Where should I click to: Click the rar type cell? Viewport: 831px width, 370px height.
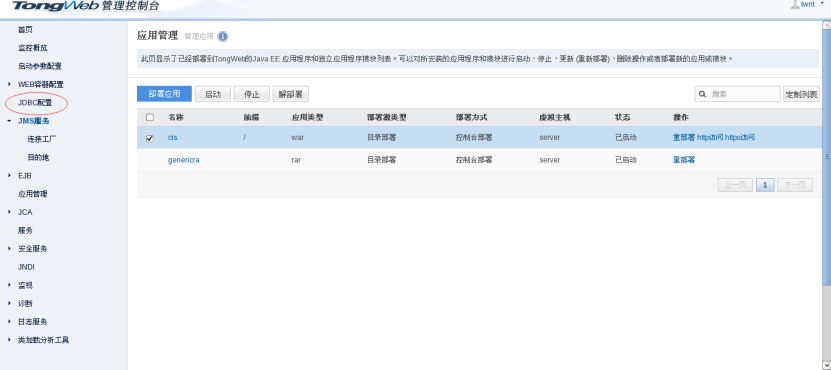tap(296, 160)
